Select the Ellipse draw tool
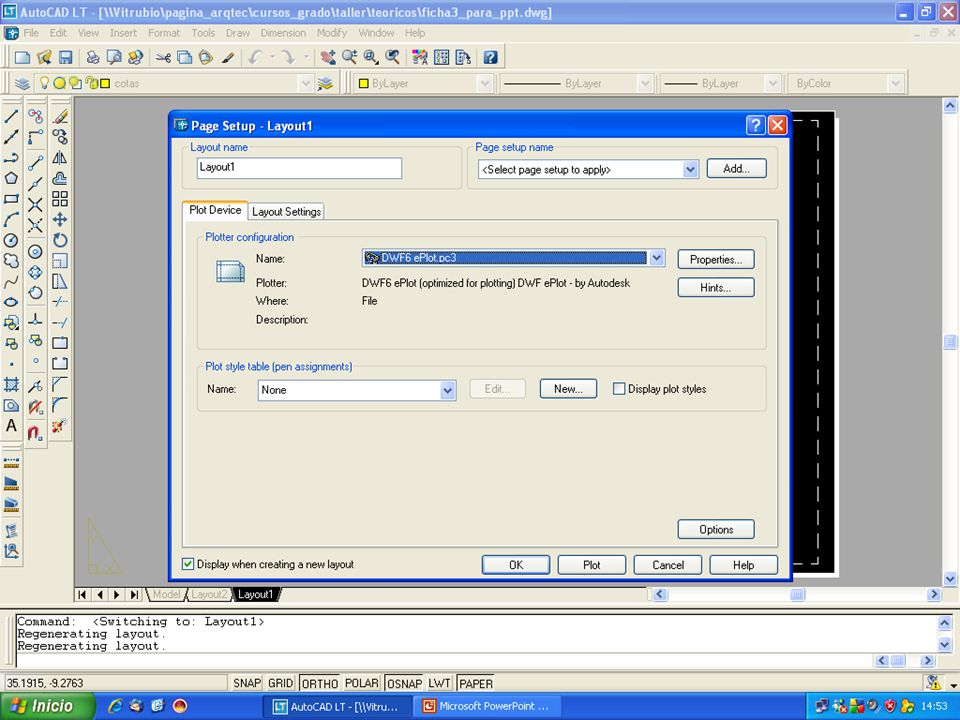The image size is (960, 720). click(11, 302)
